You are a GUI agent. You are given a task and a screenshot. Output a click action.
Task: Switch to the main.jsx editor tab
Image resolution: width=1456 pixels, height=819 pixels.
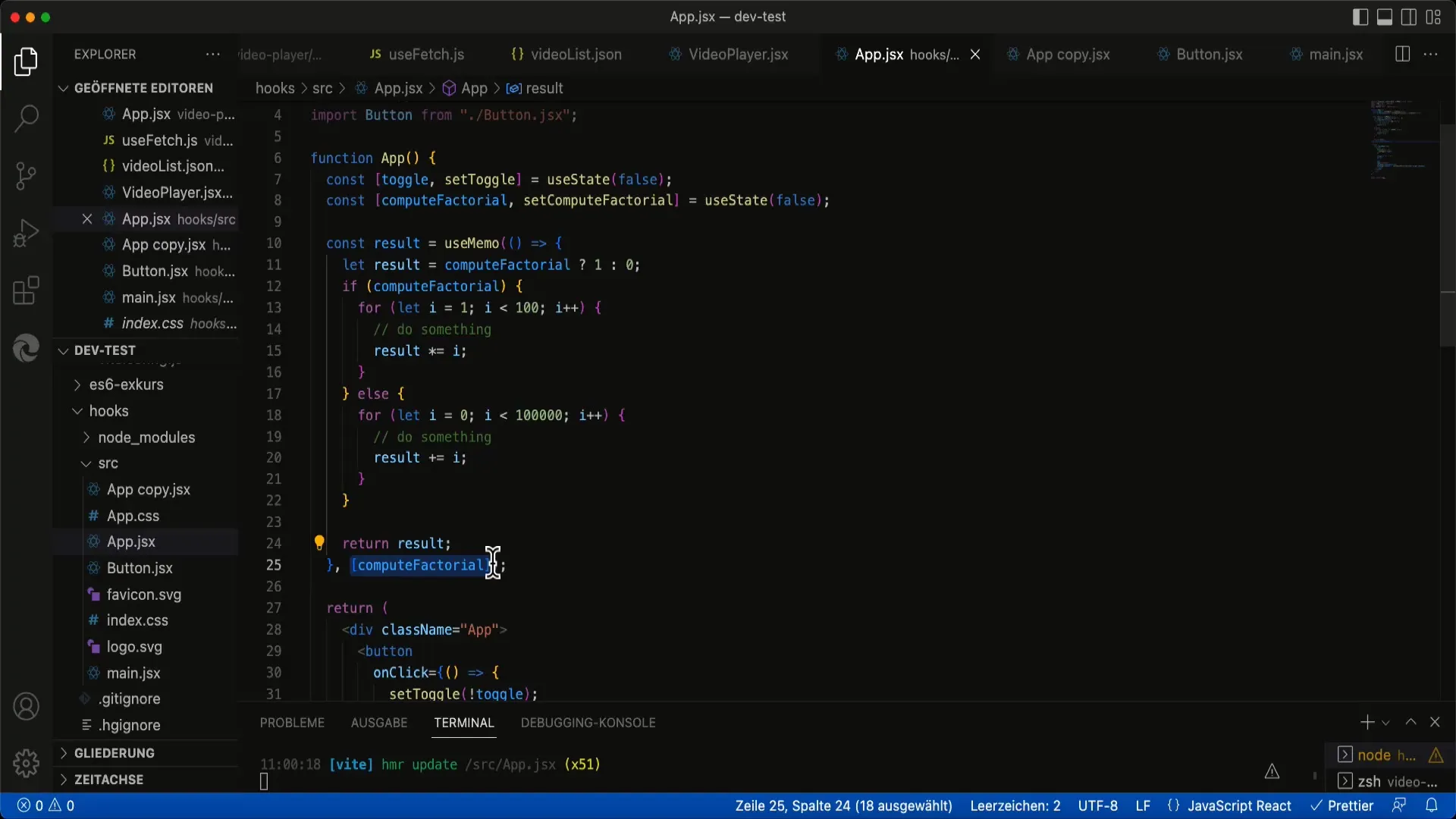[1327, 55]
